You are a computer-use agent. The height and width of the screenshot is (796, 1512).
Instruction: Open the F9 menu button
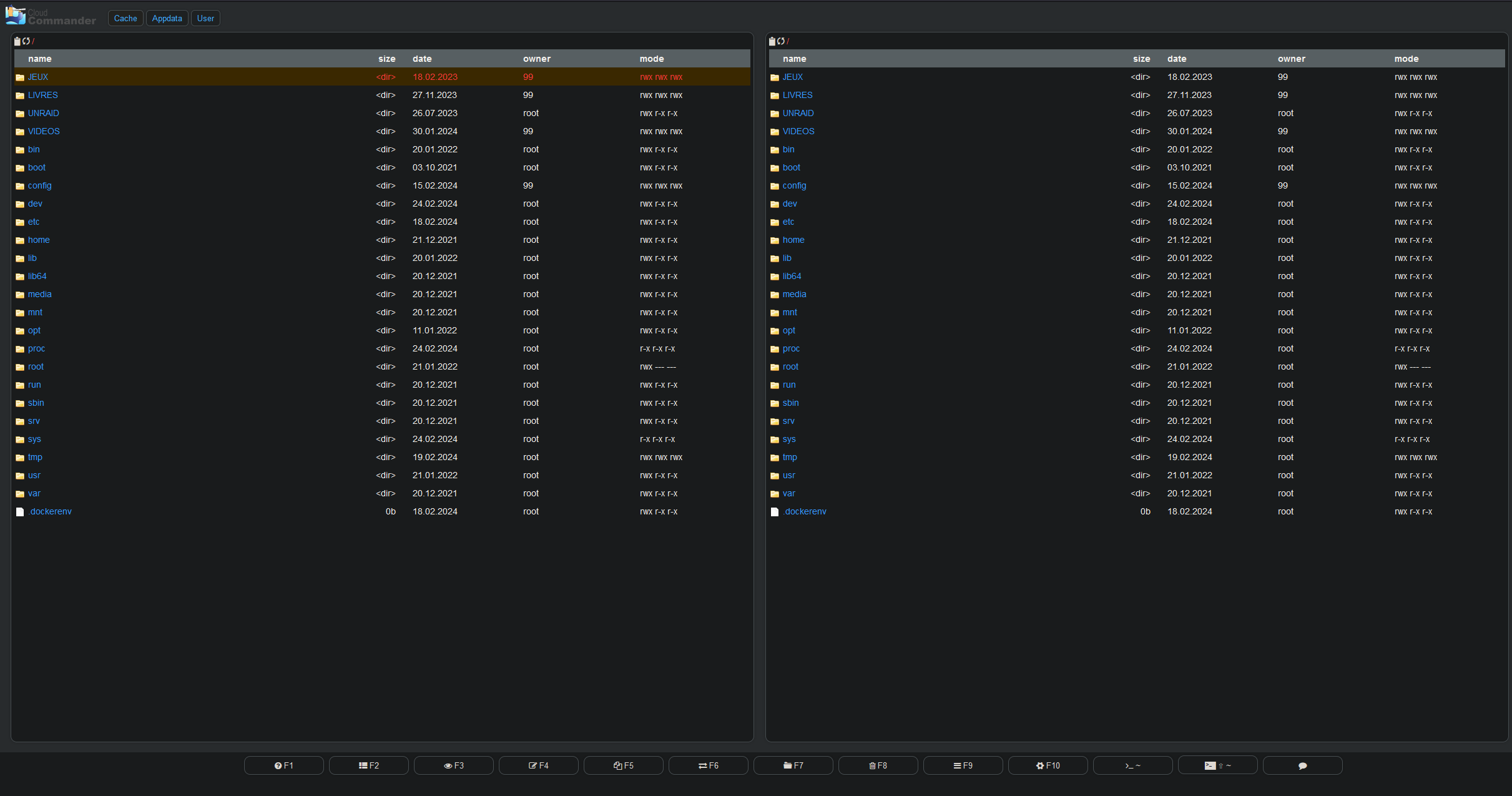(963, 765)
